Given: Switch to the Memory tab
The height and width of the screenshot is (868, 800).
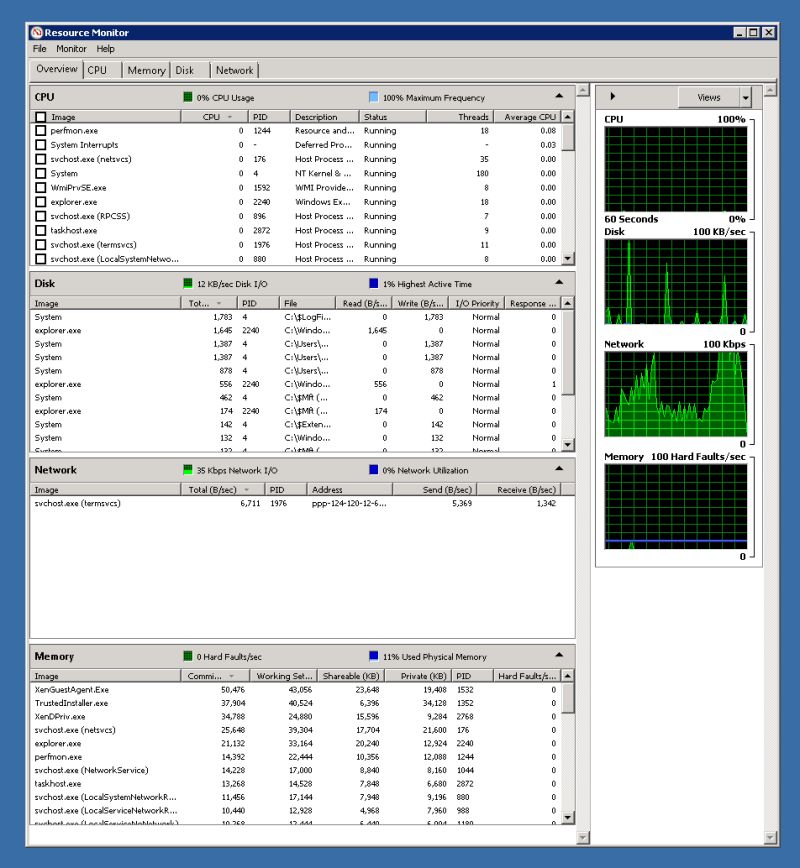Looking at the screenshot, I should click(146, 70).
